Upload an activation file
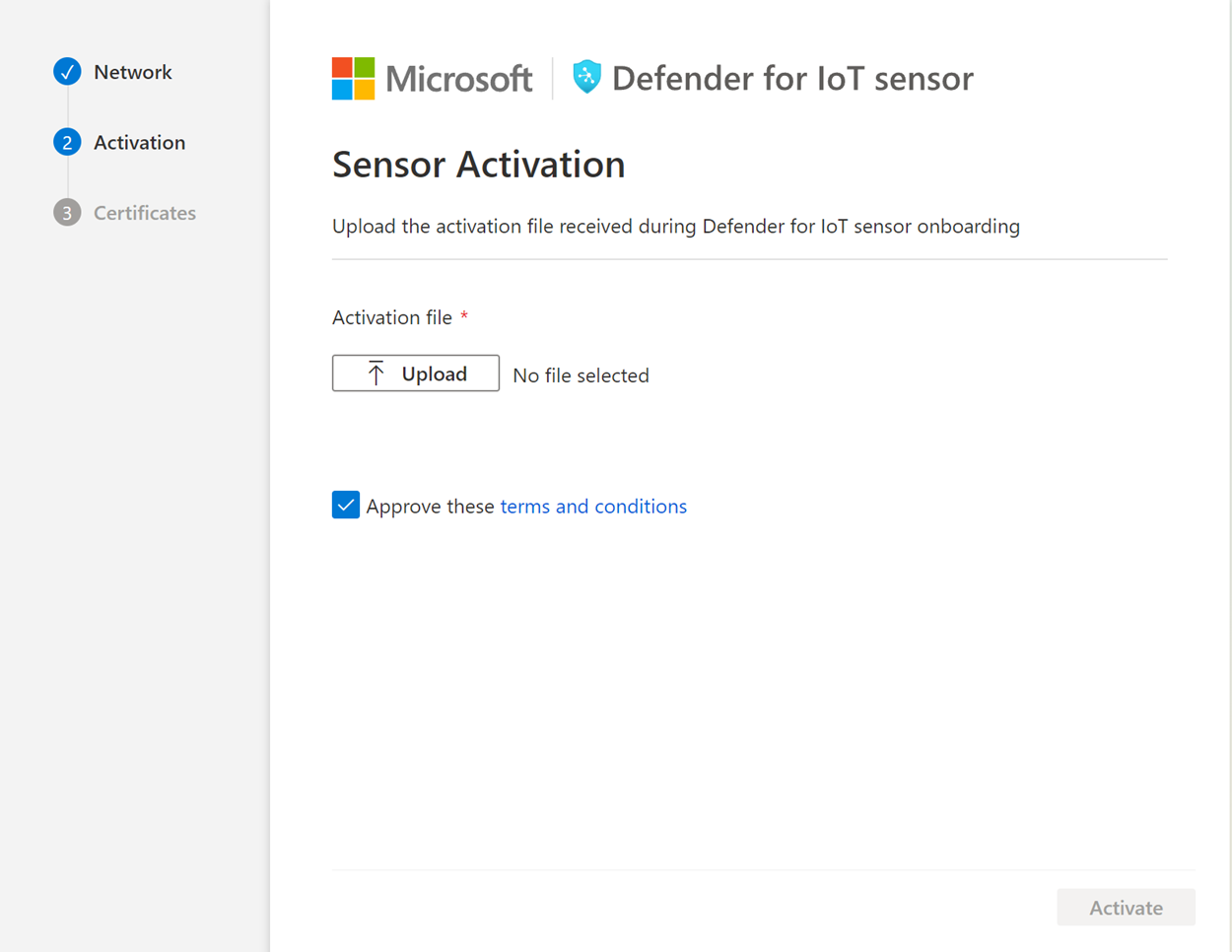1232x952 pixels. tap(416, 374)
